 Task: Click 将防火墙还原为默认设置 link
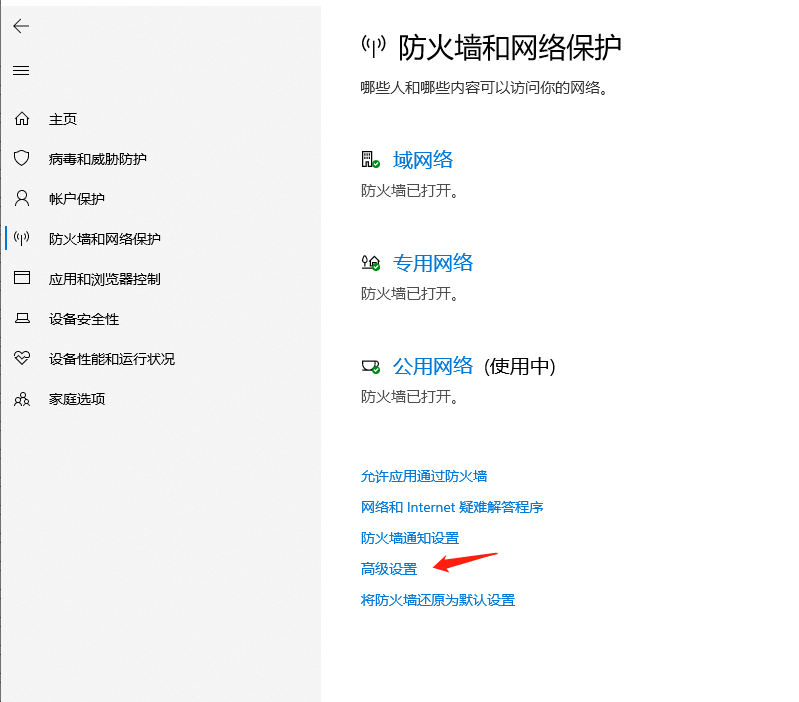click(x=438, y=600)
